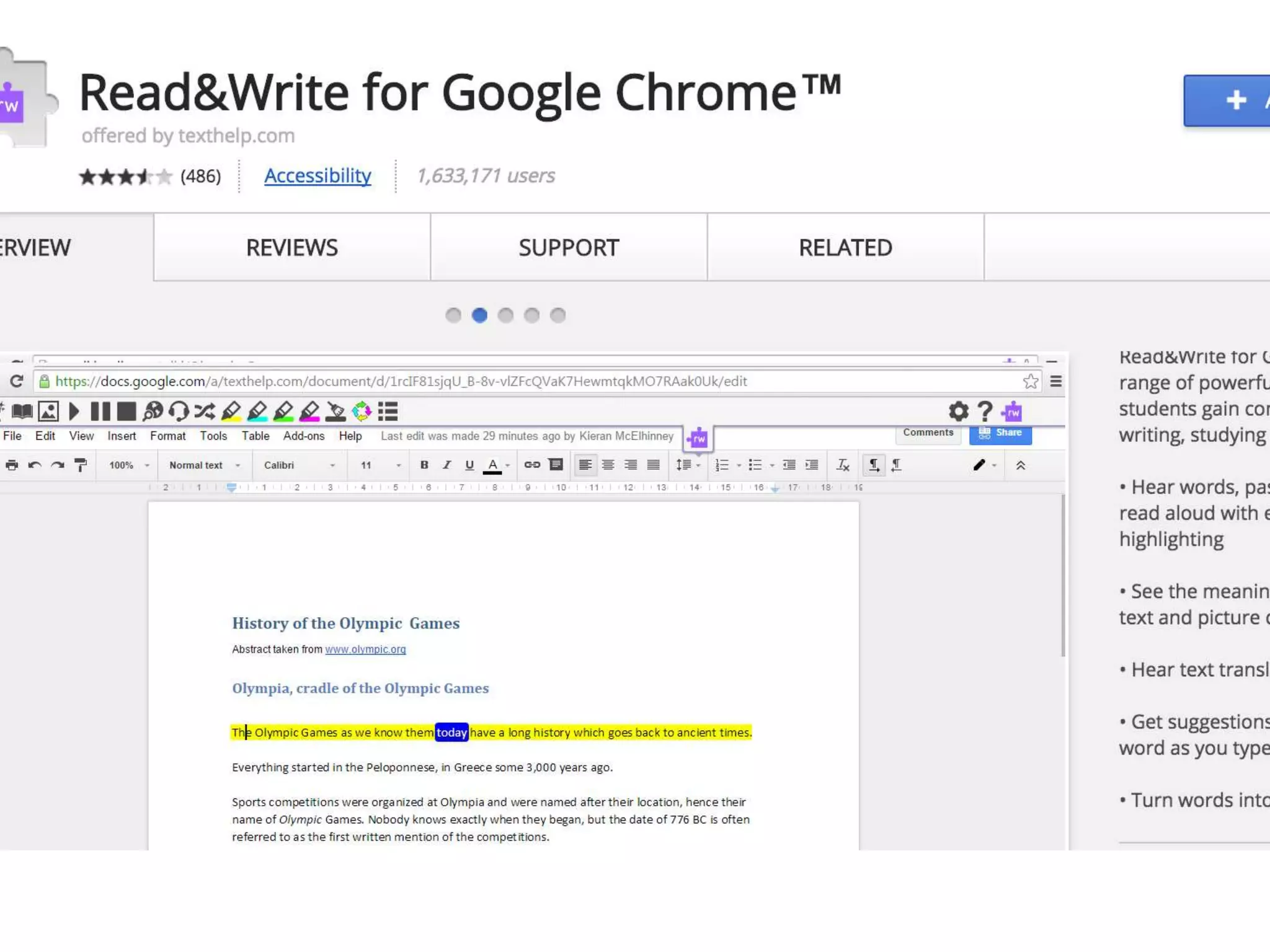
Task: Select the yellow highlighter tool
Action: tap(231, 412)
